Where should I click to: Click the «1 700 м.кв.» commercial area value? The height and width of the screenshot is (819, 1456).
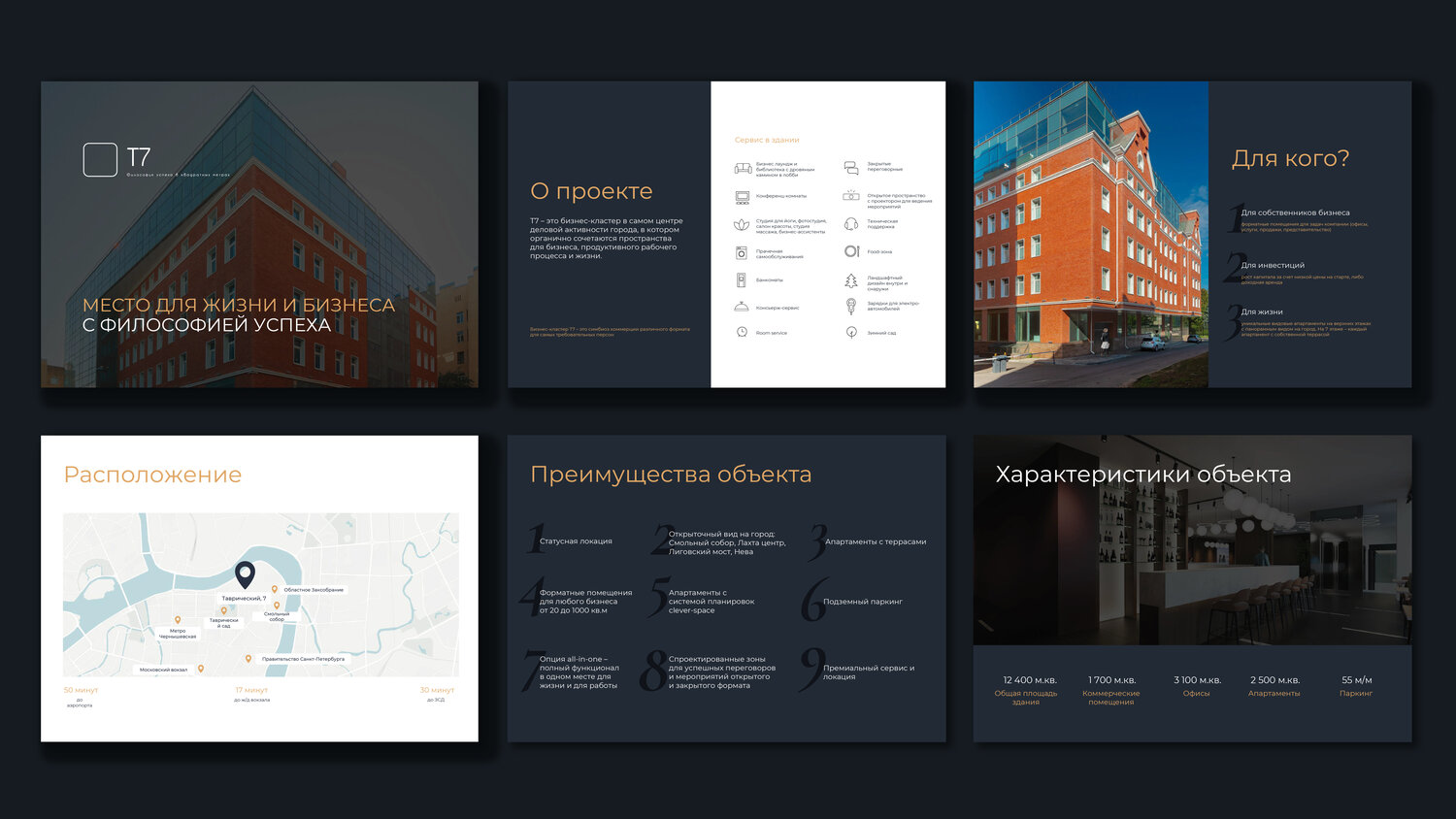click(1111, 680)
